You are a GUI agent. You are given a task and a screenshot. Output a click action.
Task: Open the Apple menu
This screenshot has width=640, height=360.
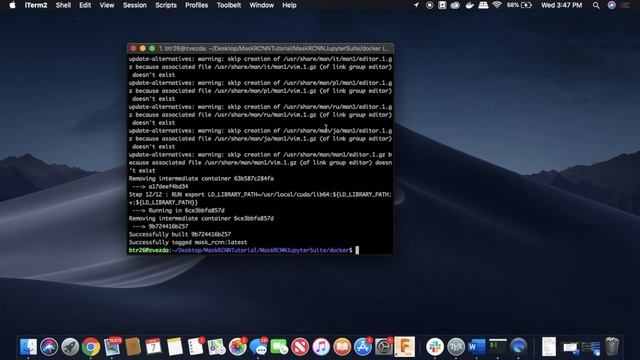coord(12,5)
